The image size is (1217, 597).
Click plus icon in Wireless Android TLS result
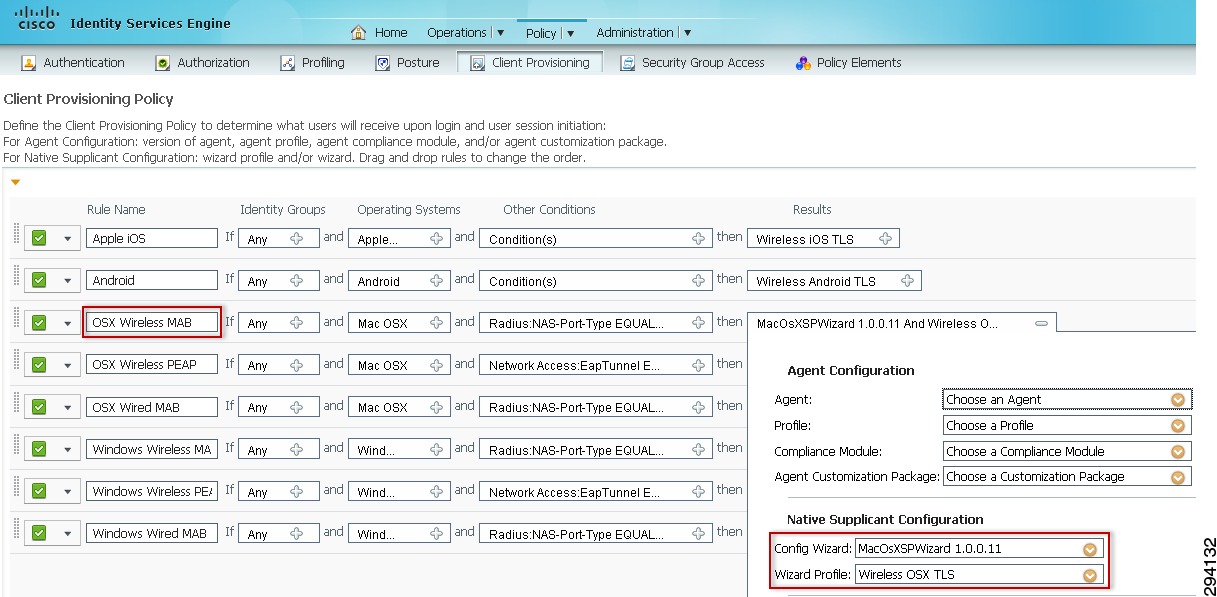point(907,281)
